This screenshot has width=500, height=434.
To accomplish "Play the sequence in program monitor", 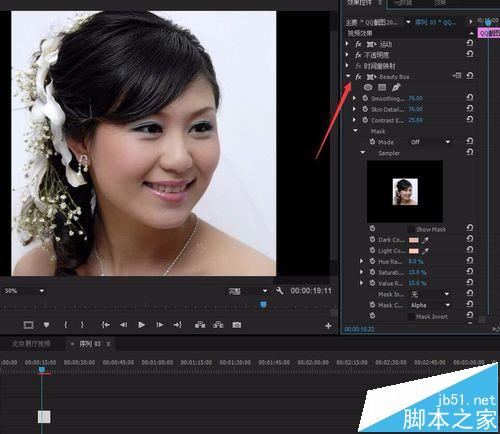I will pos(141,325).
